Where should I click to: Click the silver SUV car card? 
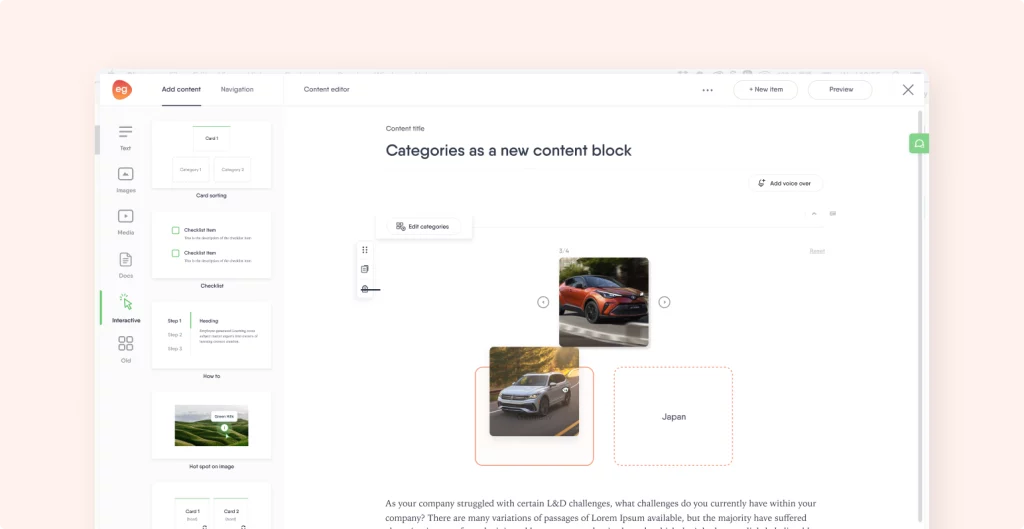(x=534, y=391)
